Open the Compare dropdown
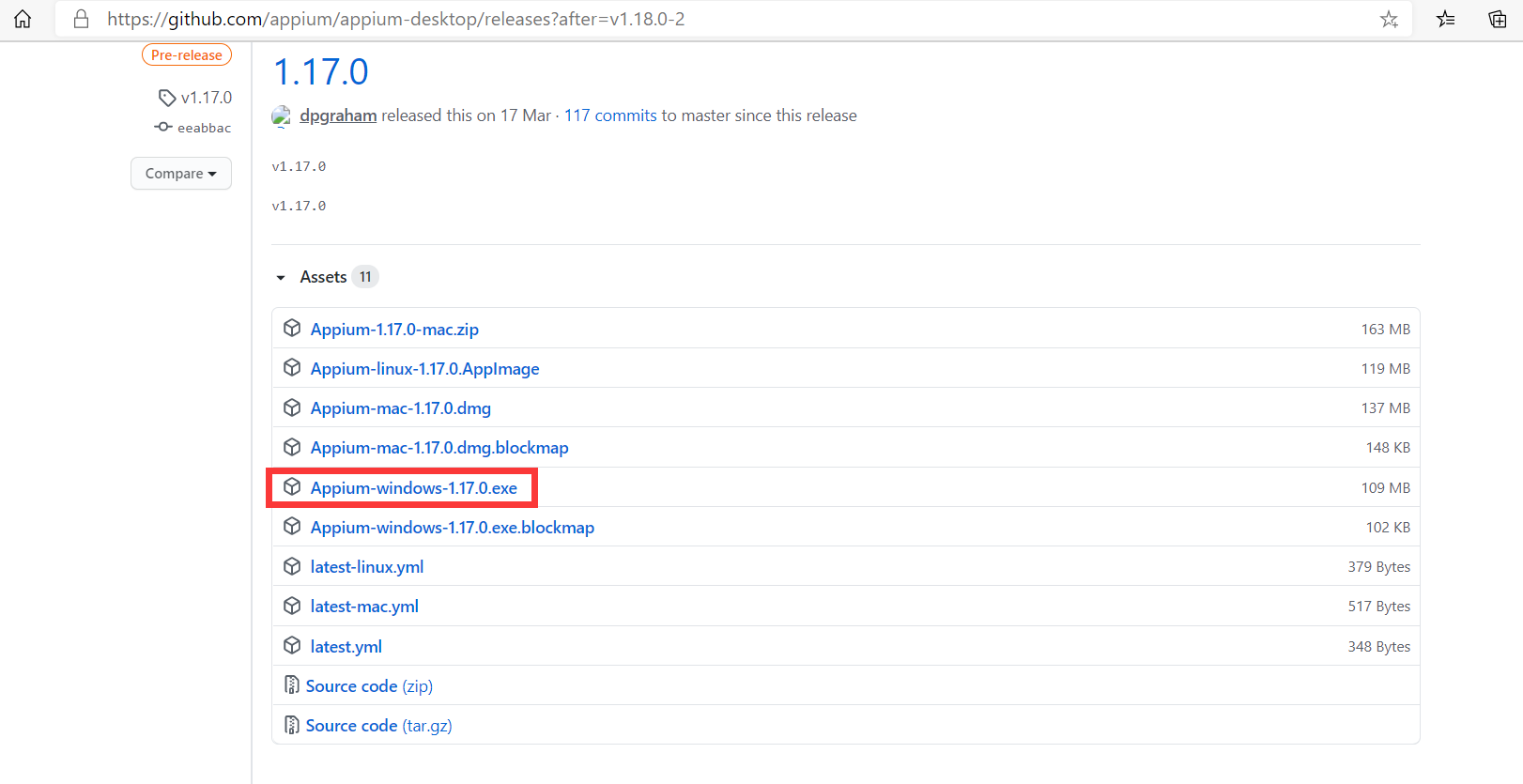Viewport: 1523px width, 784px height. (x=181, y=174)
